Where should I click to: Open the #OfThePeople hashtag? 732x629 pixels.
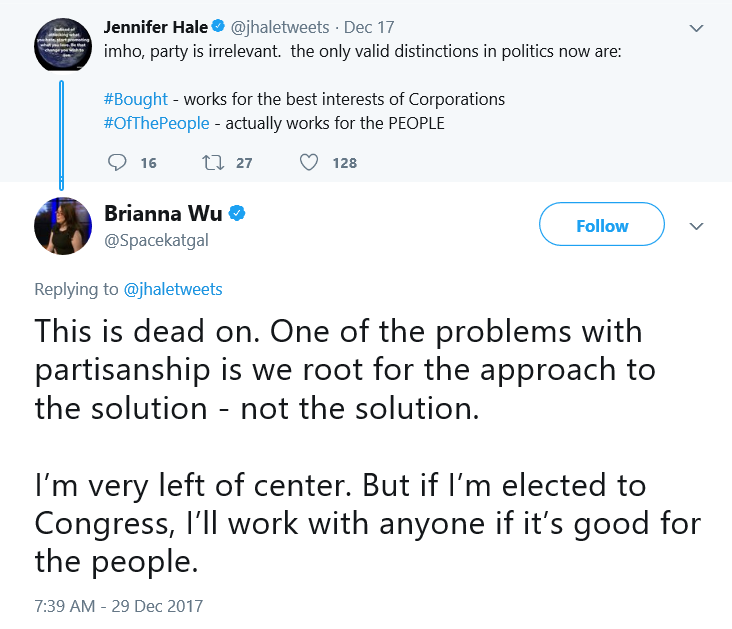[156, 124]
